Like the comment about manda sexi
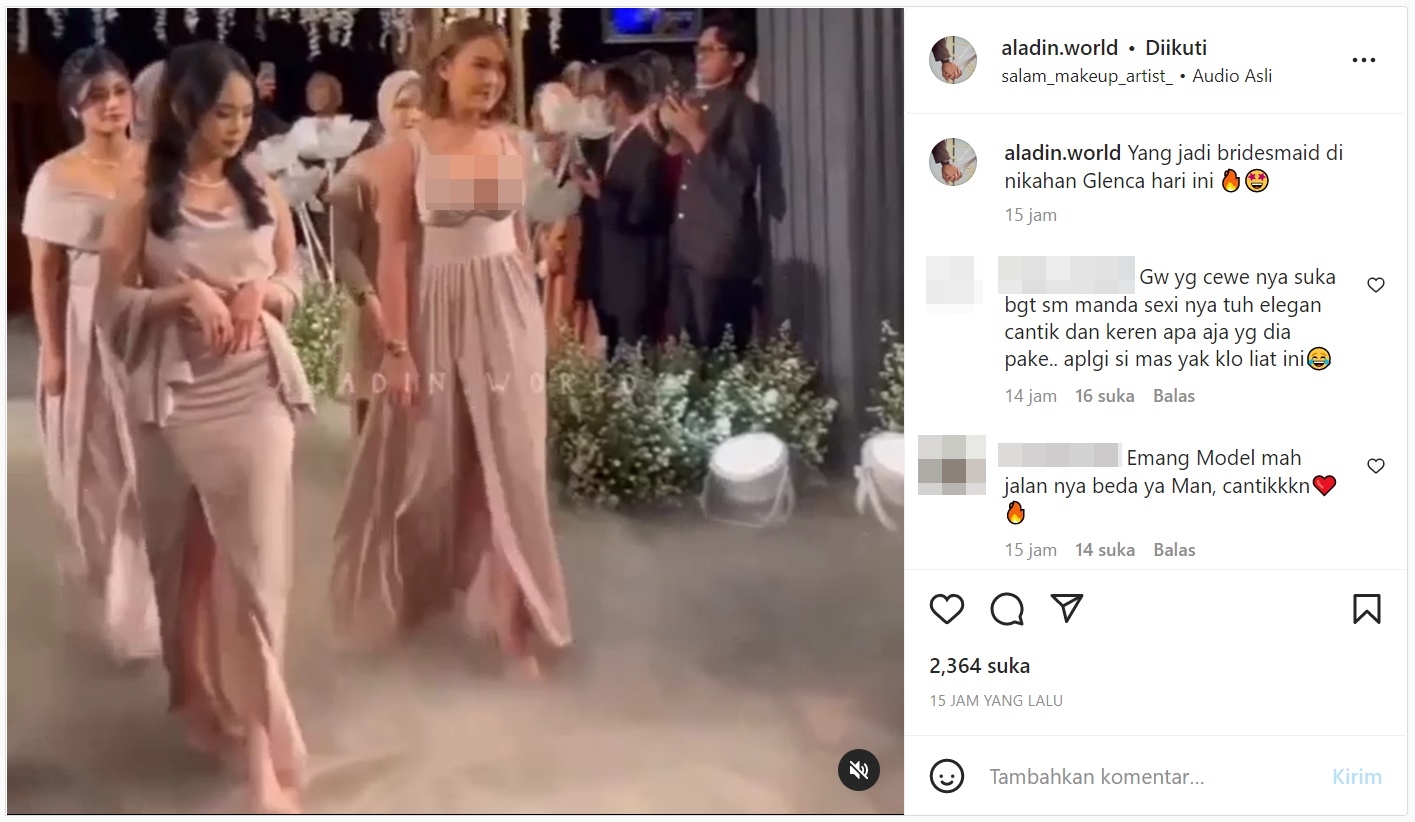This screenshot has height=822, width=1415. [1376, 285]
